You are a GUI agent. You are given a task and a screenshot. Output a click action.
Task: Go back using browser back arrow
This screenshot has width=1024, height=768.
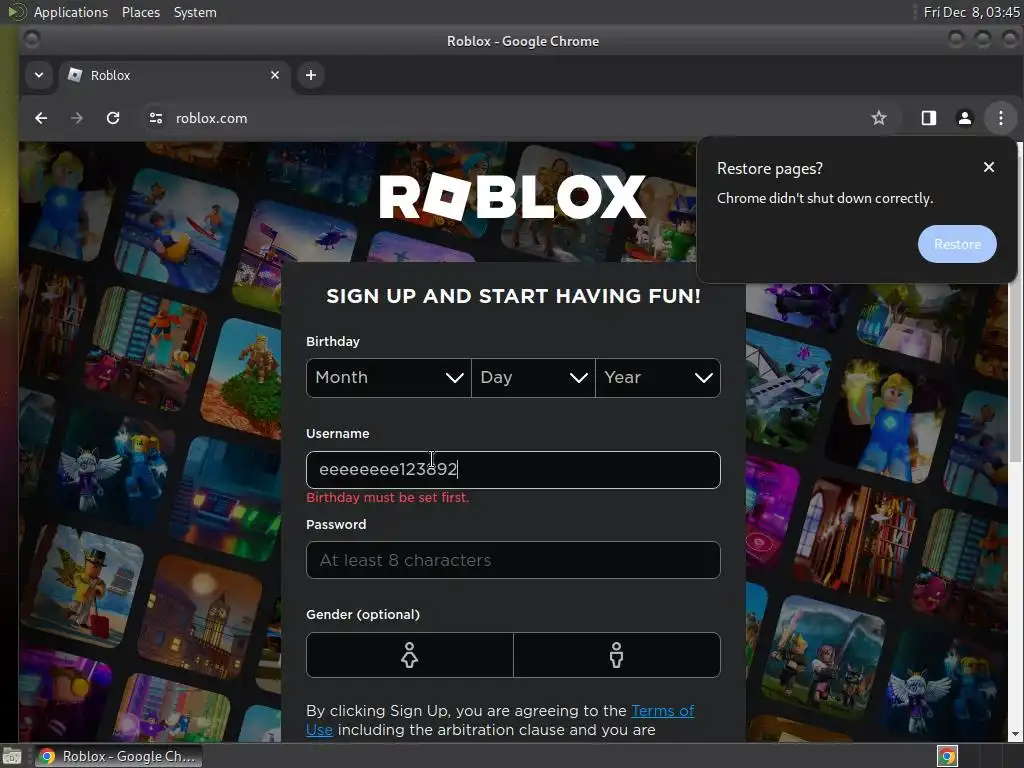[x=41, y=118]
